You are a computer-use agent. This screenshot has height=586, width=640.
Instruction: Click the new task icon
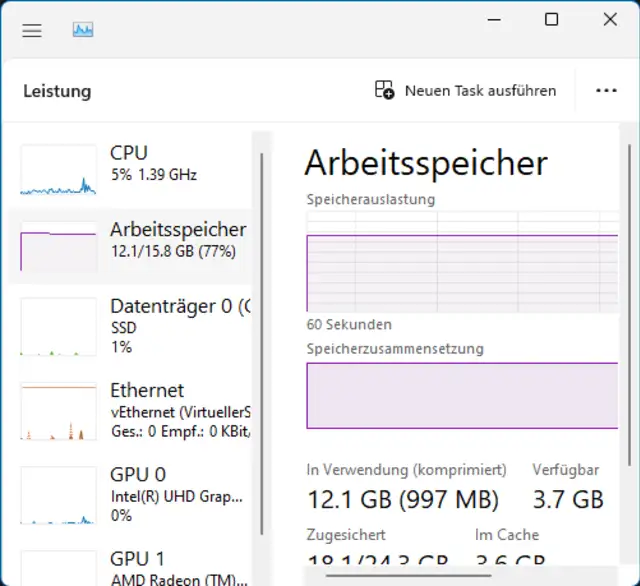point(385,90)
